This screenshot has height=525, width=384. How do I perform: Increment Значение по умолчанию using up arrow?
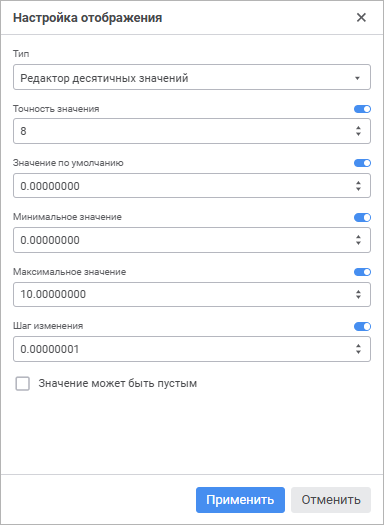tap(358, 183)
